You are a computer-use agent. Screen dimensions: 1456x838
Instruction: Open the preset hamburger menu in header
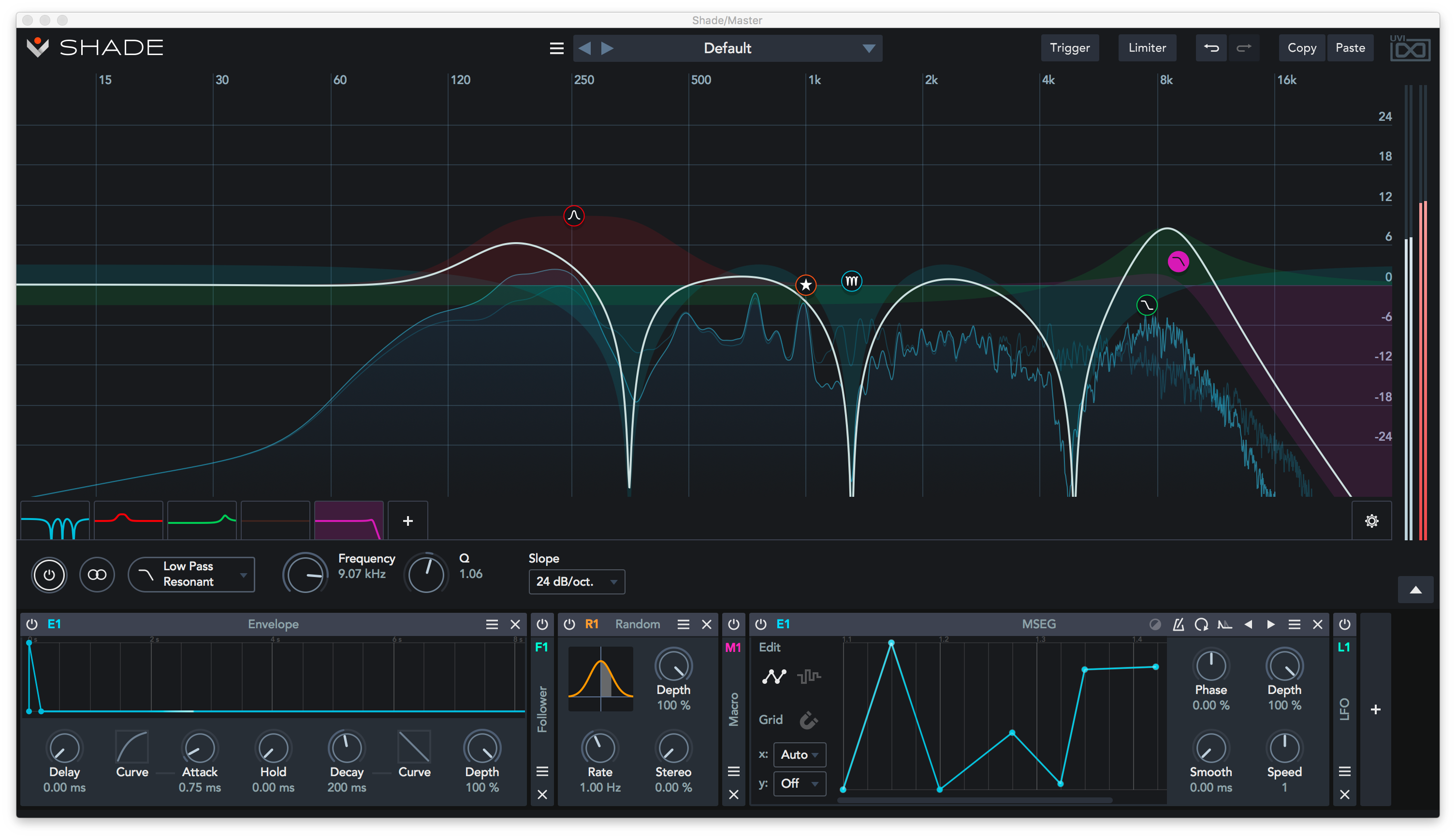[x=556, y=48]
